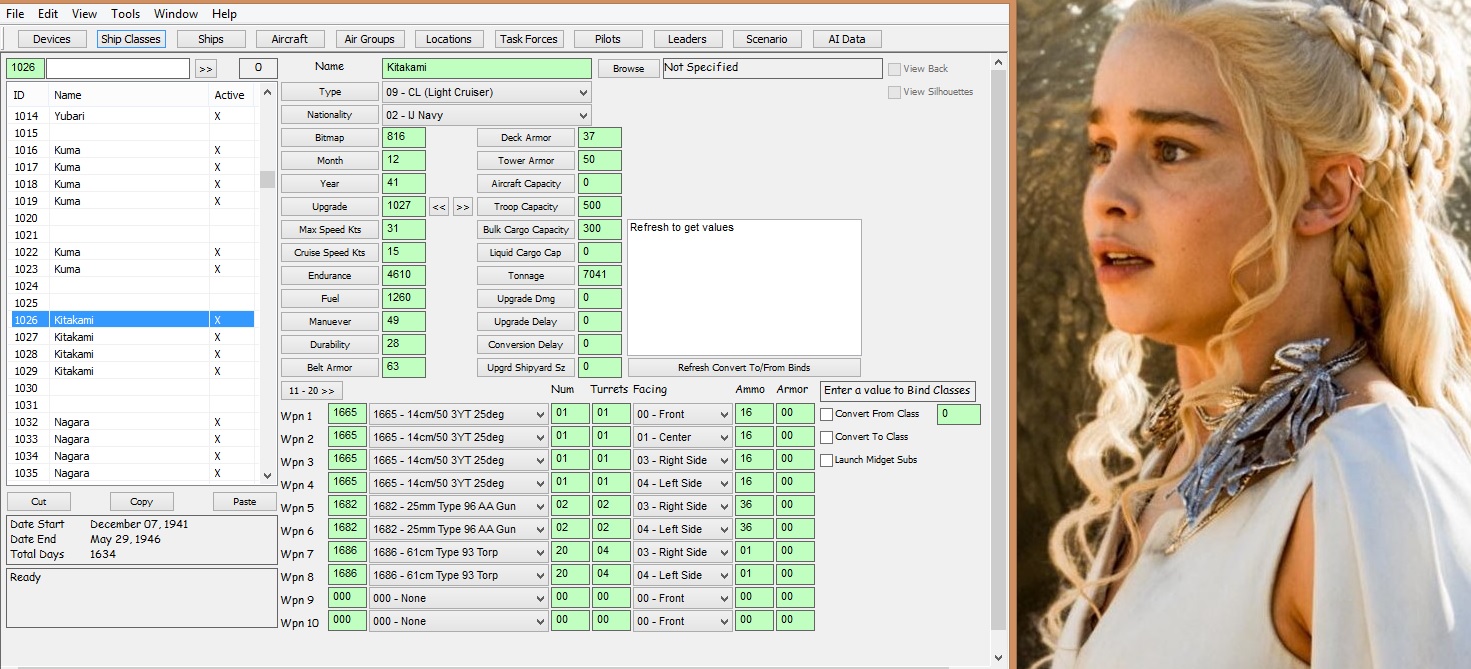Click the class search text box

pyautogui.click(x=118, y=68)
